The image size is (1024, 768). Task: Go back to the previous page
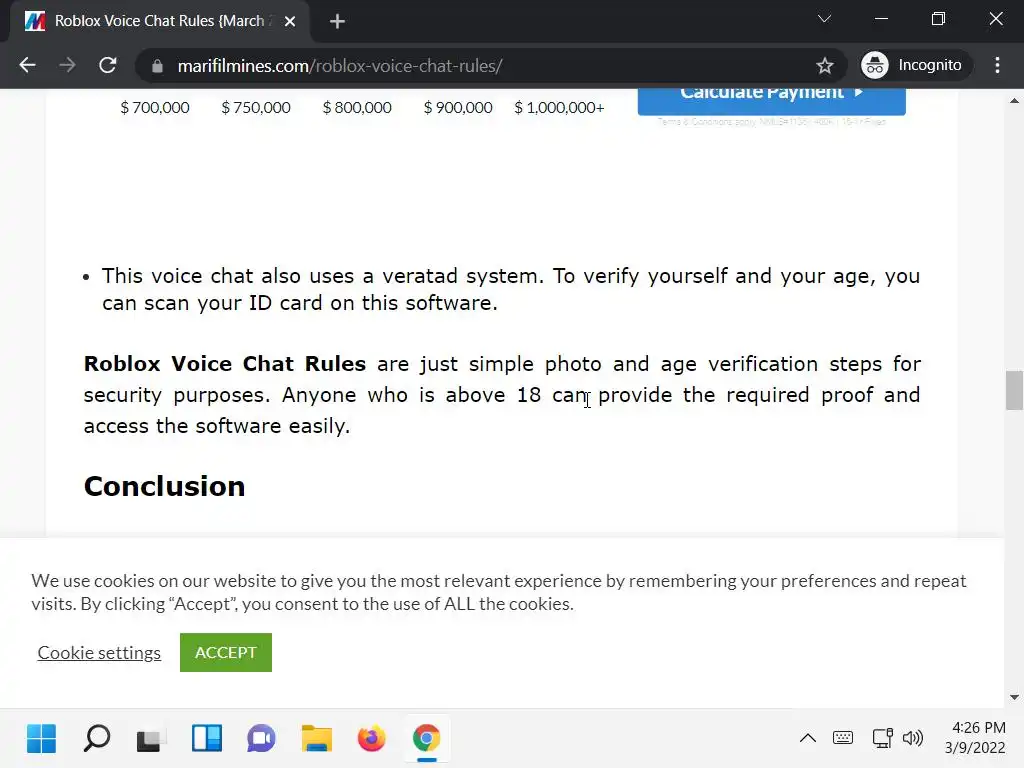tap(27, 65)
